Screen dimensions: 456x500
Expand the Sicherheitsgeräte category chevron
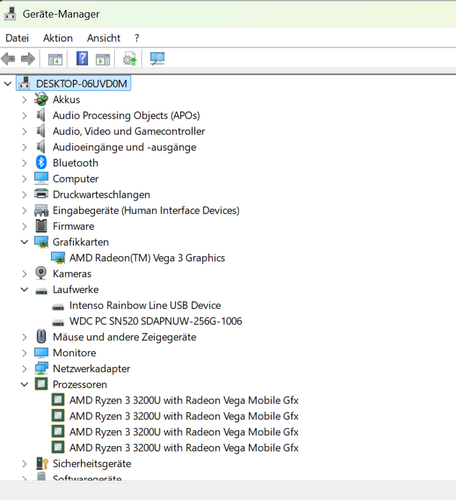(24, 464)
